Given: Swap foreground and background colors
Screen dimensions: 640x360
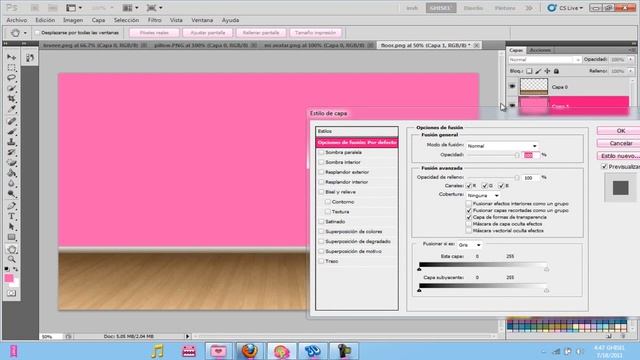Looking at the screenshot, I should 16,269.
